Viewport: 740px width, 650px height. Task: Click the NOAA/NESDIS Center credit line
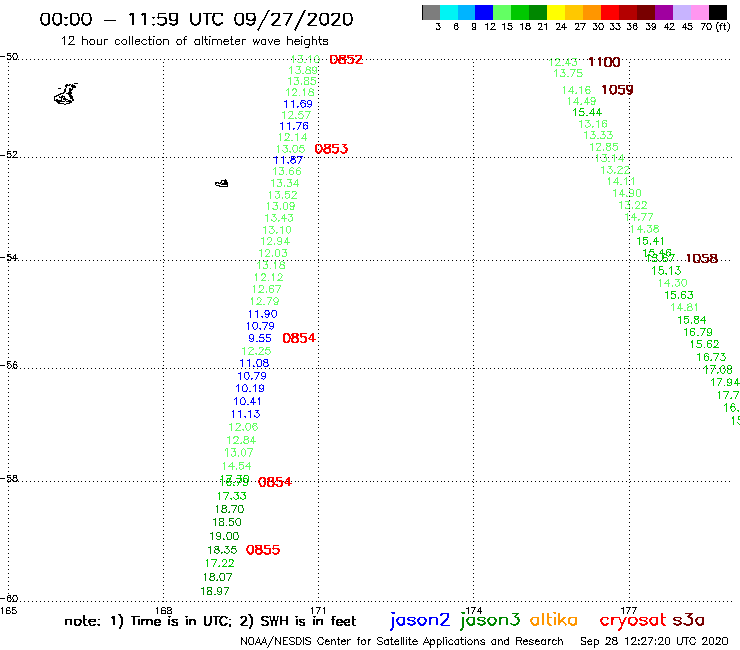[x=402, y=641]
